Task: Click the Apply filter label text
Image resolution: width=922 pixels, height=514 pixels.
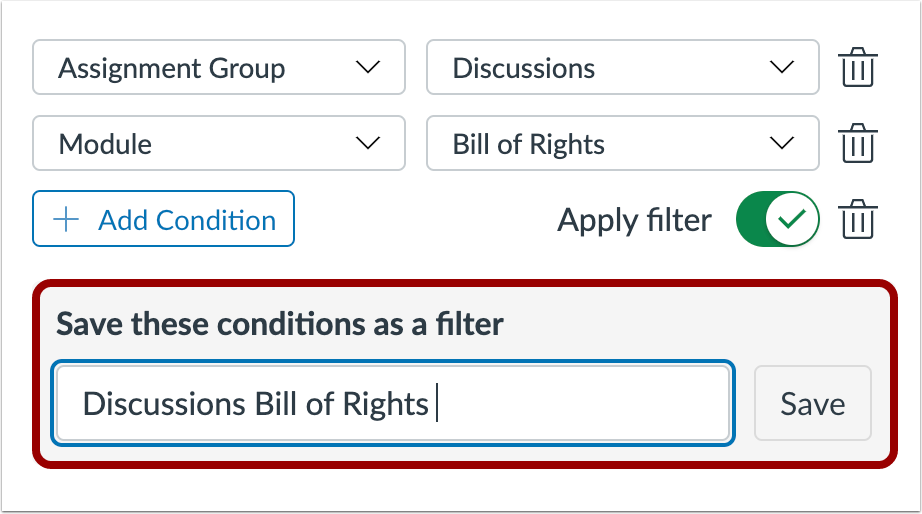Action: coord(634,220)
